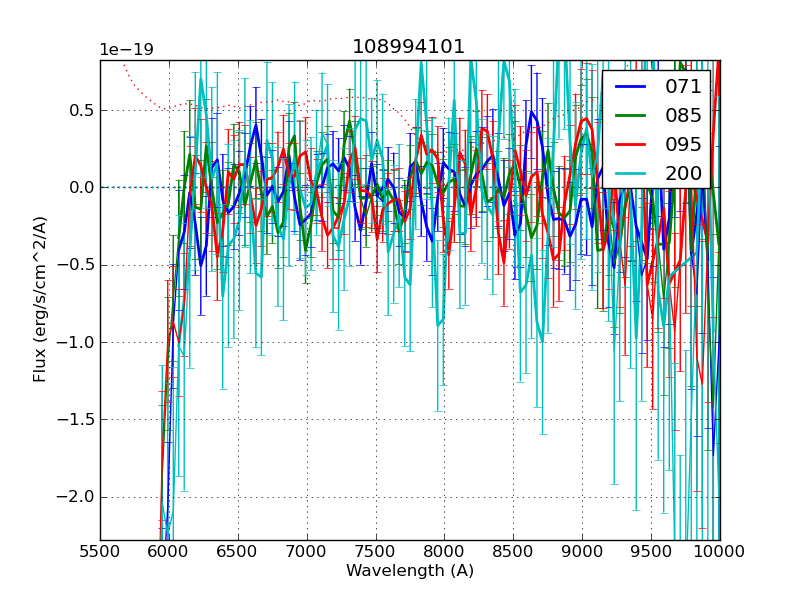Click the cyan line swatch for 200
Image resolution: width=800 pixels, height=600 pixels.
(631, 174)
